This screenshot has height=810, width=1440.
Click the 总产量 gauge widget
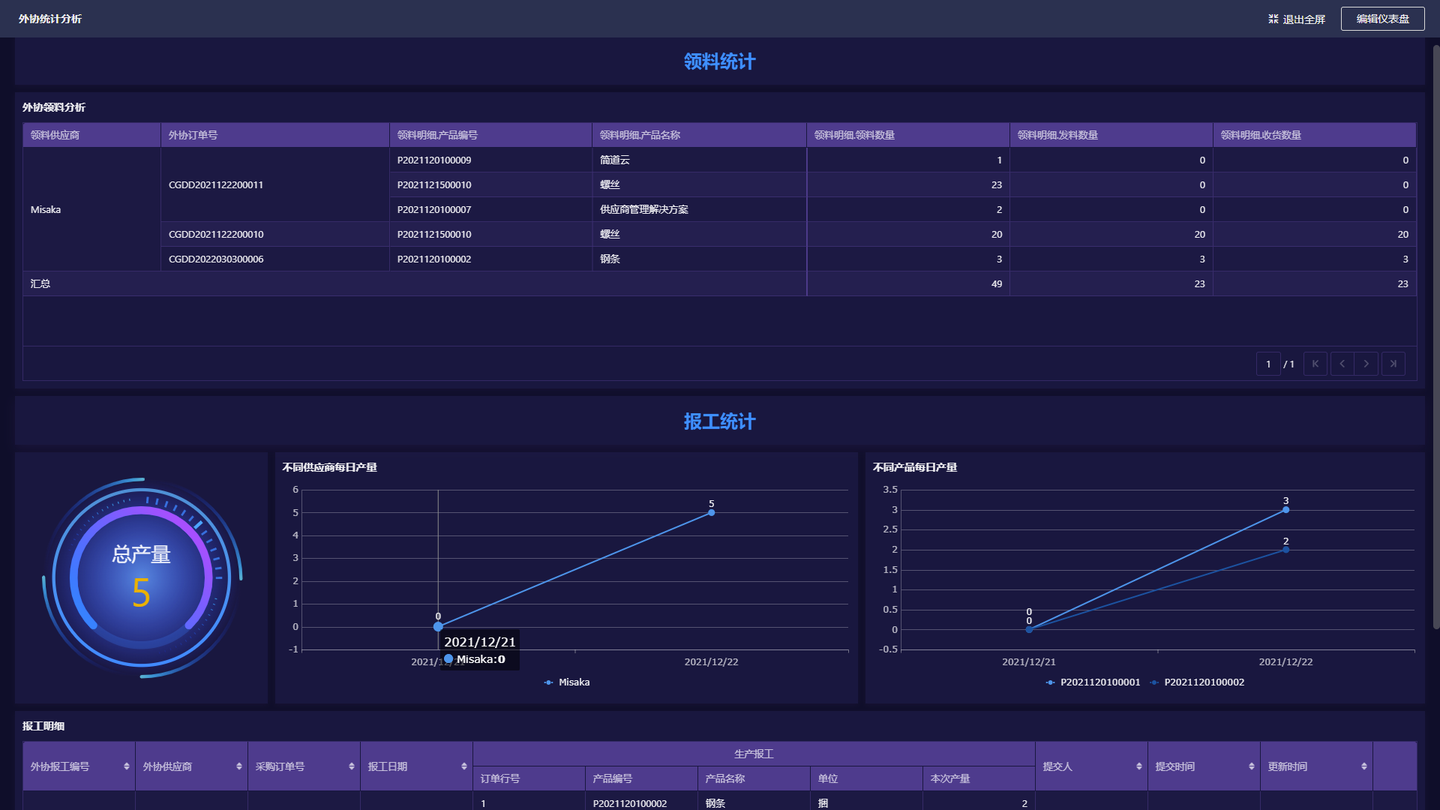tap(141, 577)
